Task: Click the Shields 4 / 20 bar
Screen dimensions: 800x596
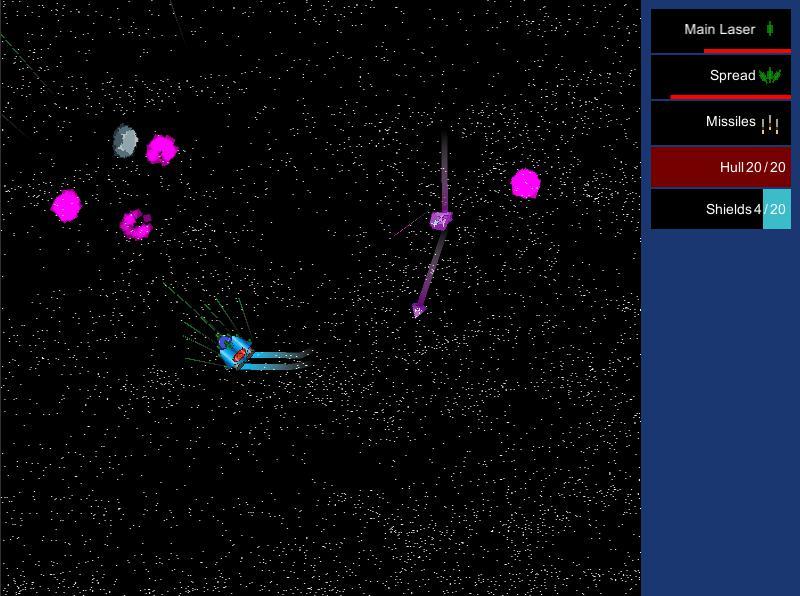Action: pos(721,209)
